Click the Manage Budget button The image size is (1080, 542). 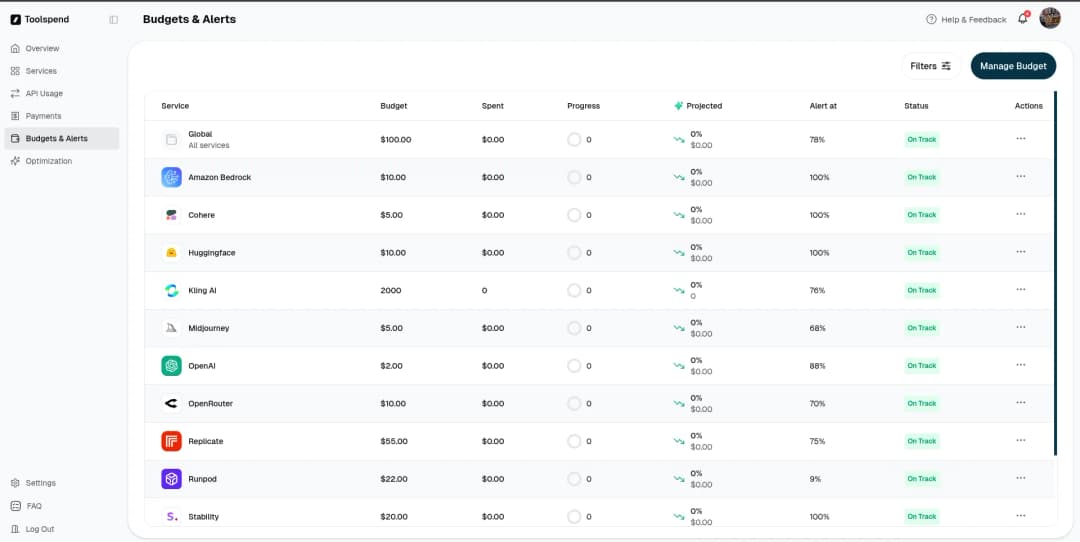point(1012,66)
